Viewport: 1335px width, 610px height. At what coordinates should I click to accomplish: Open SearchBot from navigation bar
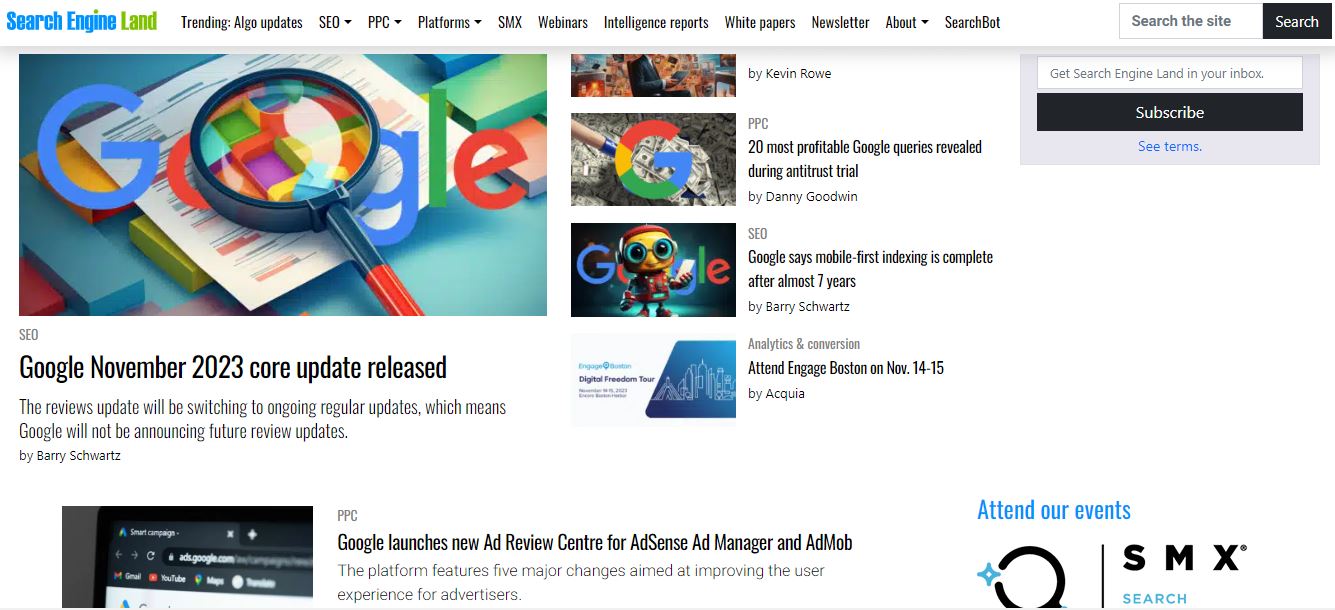[973, 22]
